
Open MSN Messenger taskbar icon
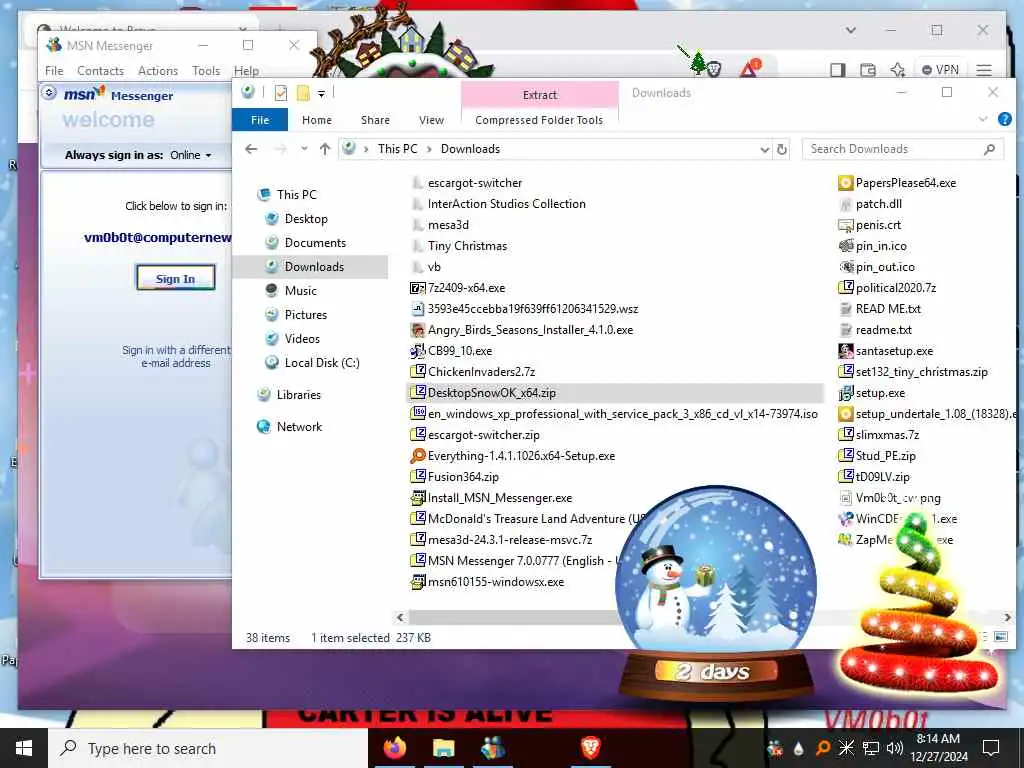click(492, 748)
